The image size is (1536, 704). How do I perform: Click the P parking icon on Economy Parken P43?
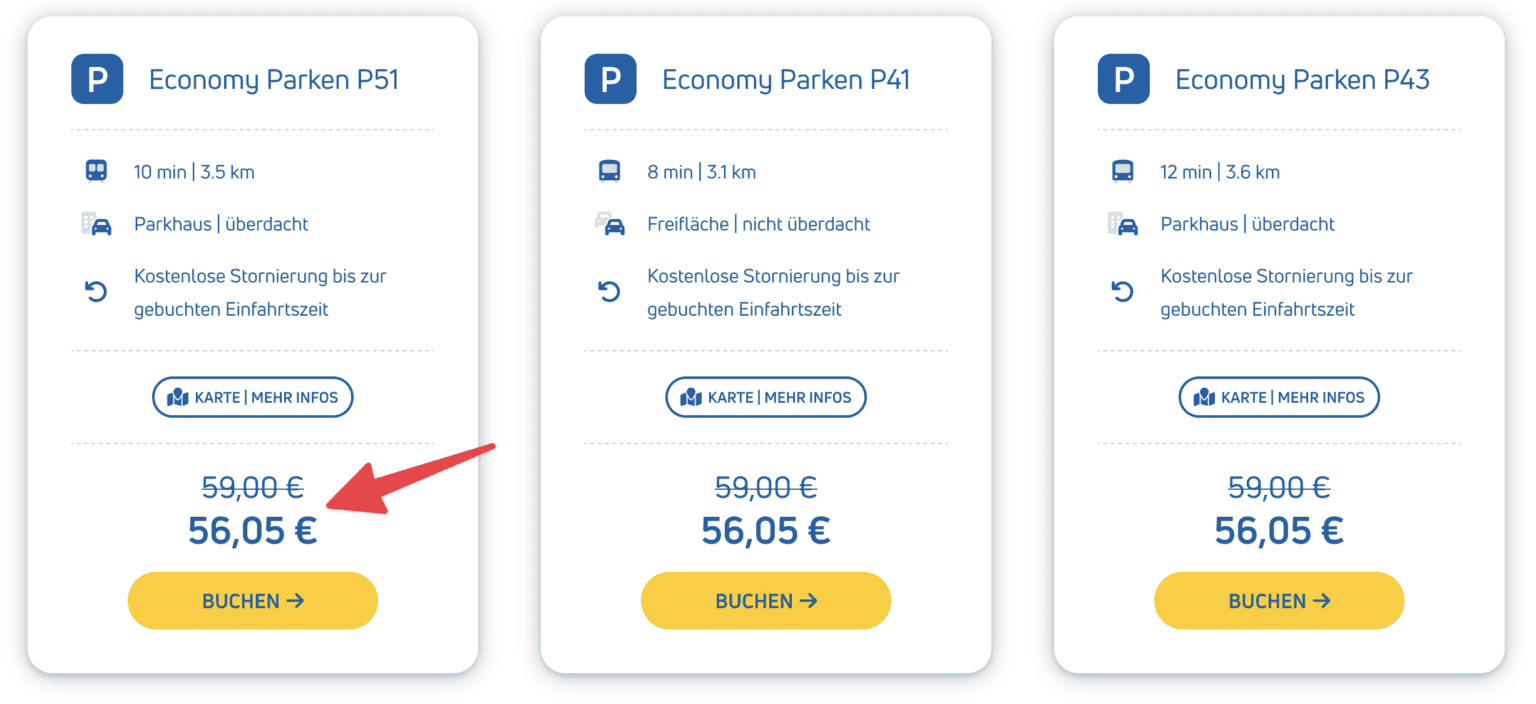[x=1123, y=79]
